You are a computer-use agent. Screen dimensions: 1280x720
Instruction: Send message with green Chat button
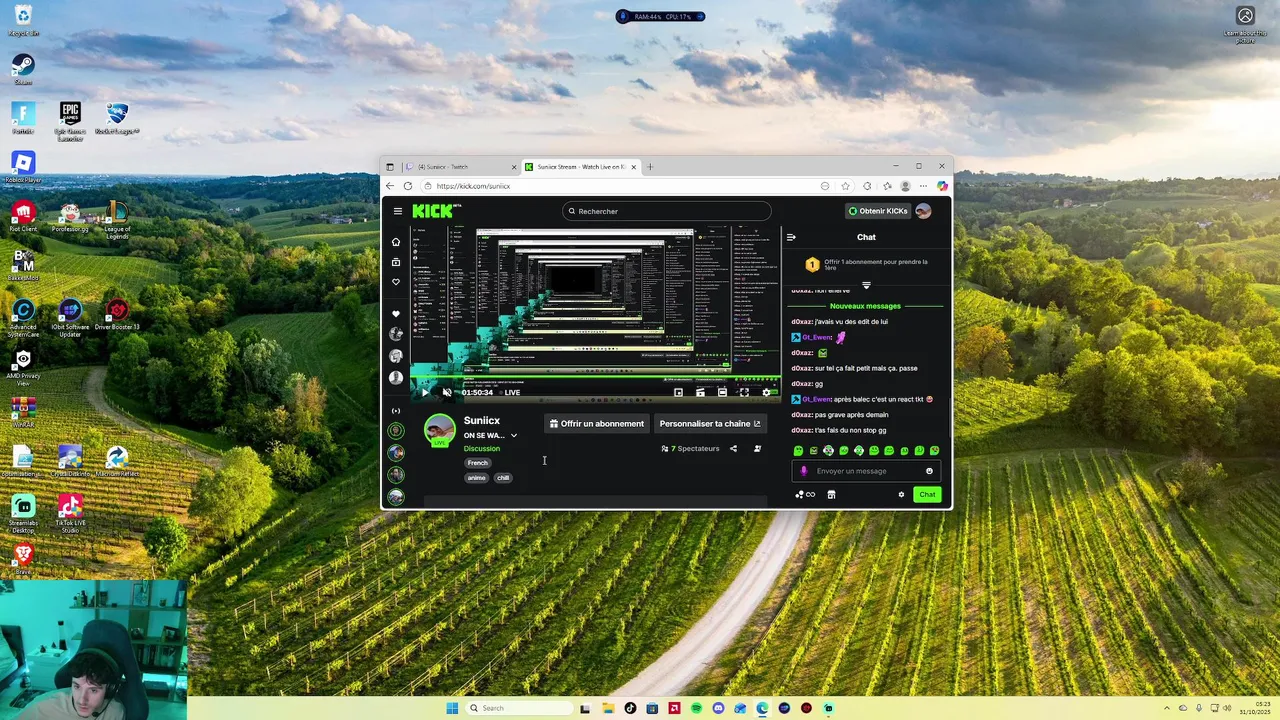(927, 495)
